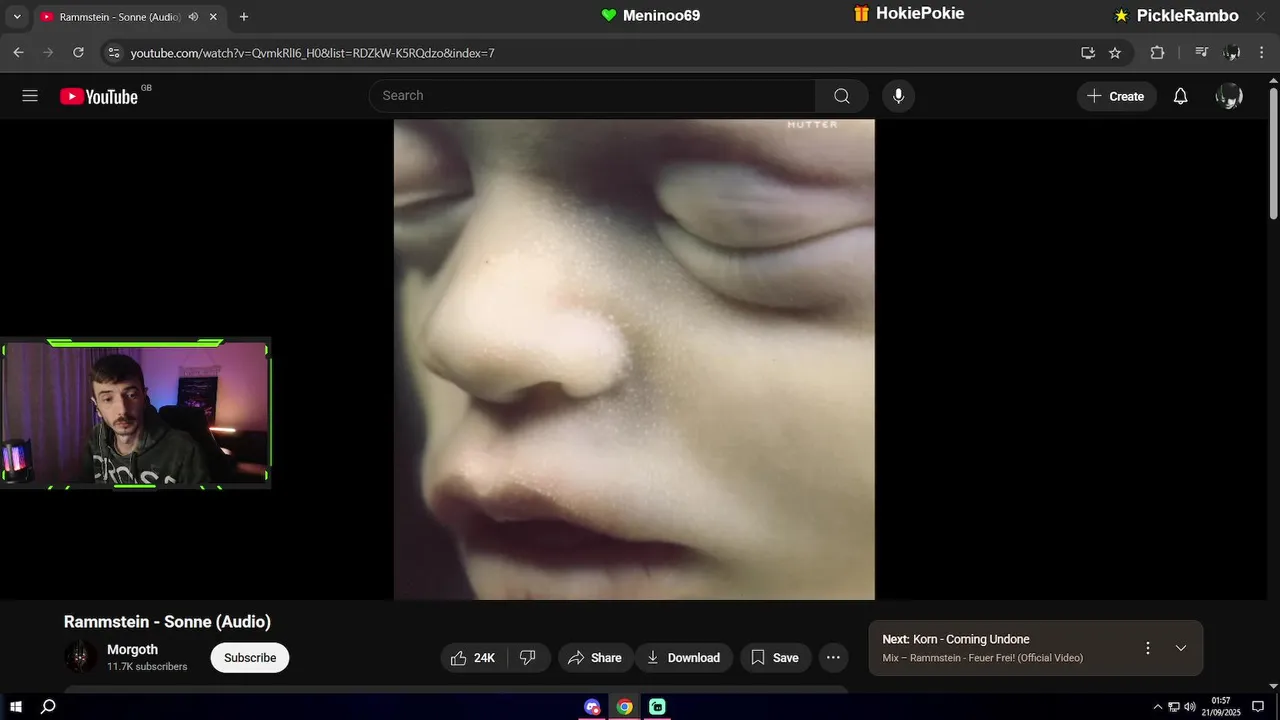Open Chrome tab search dropdown

click(16, 17)
